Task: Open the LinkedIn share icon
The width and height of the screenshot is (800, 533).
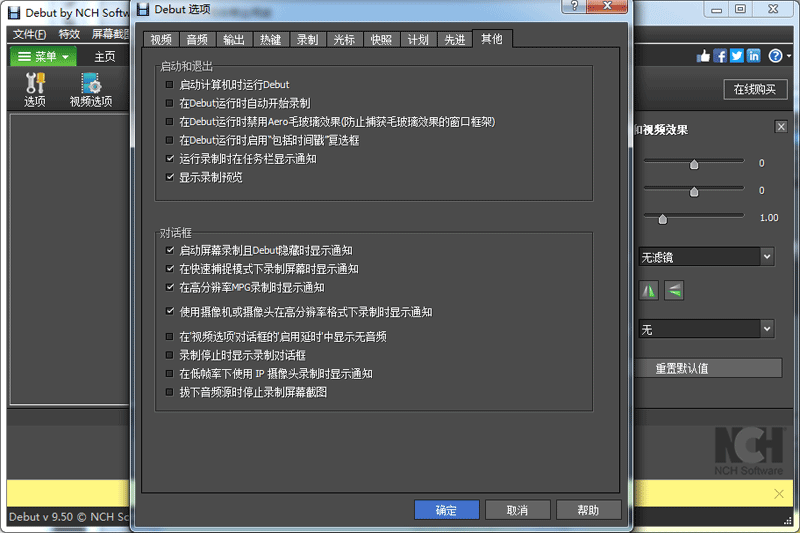Action: pyautogui.click(x=753, y=56)
